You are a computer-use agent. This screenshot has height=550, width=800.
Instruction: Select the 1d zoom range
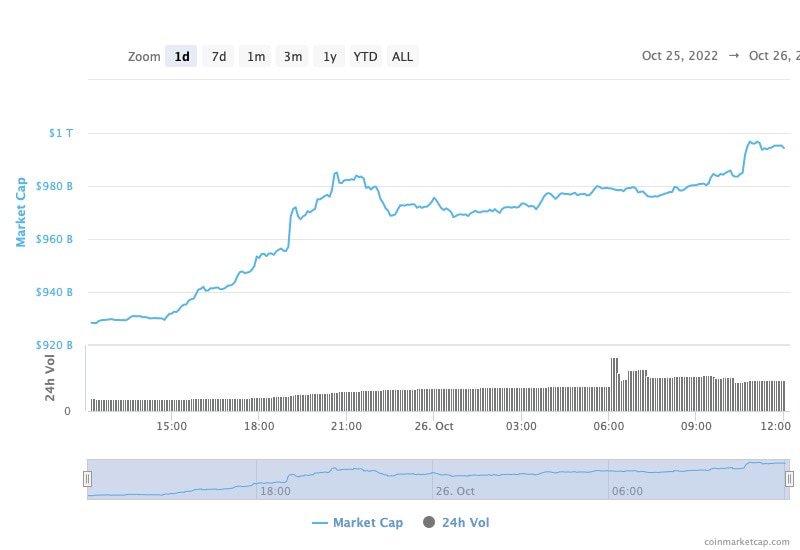point(181,56)
